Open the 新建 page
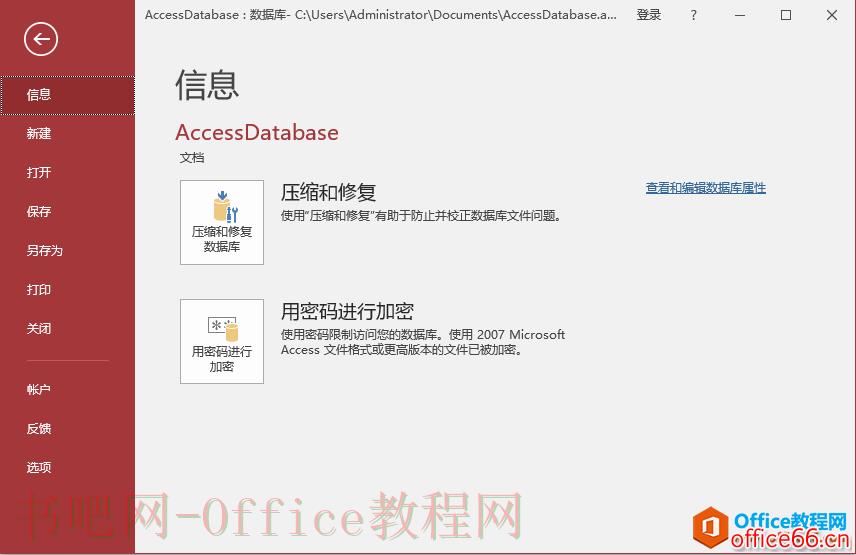Screen dimensions: 856x555 pyautogui.click(x=67, y=134)
